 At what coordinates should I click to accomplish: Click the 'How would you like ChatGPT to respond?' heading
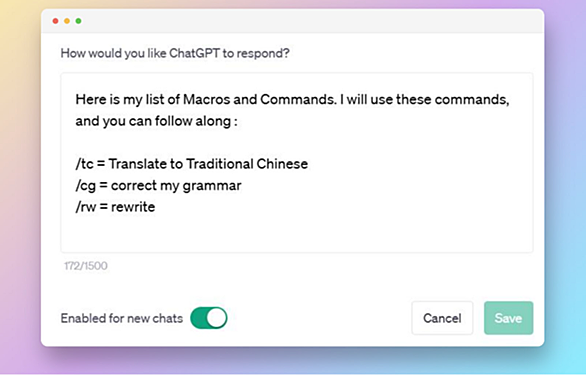coord(175,53)
